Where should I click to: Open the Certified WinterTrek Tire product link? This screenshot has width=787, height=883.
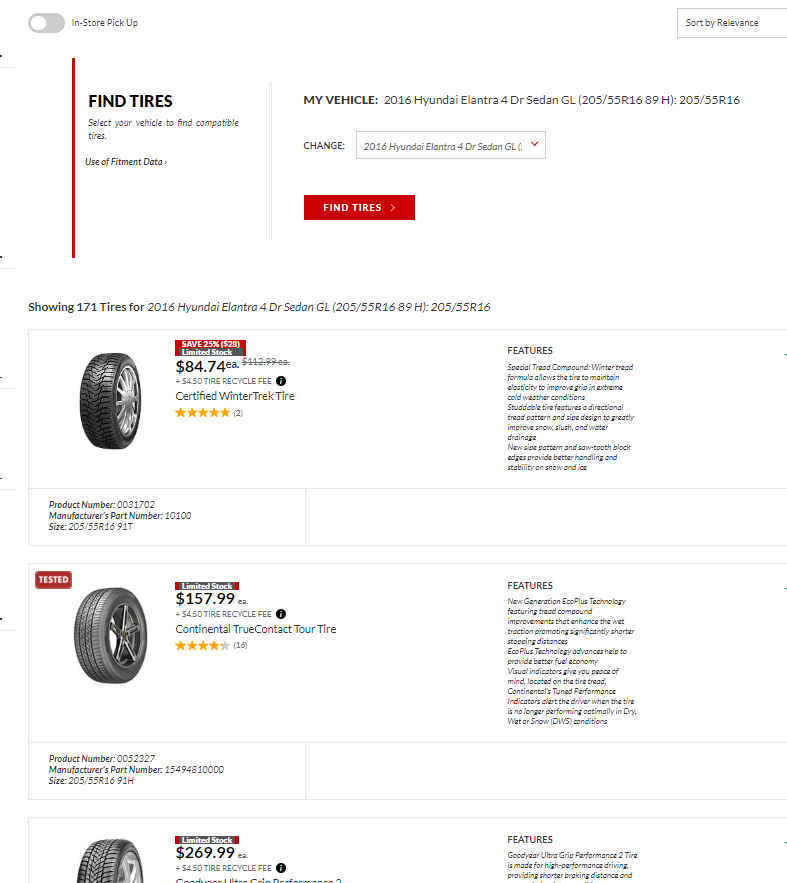pyautogui.click(x=235, y=396)
